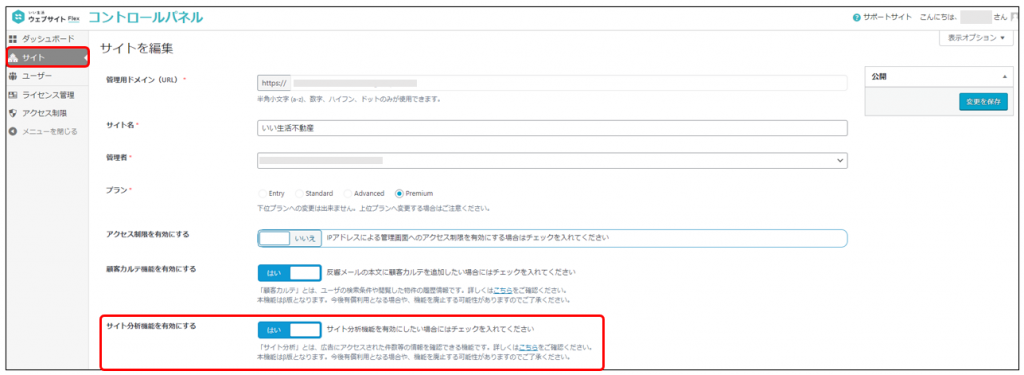Click the Website Flex logo icon
Image resolution: width=1024 pixels, height=375 pixels.
(18, 16)
